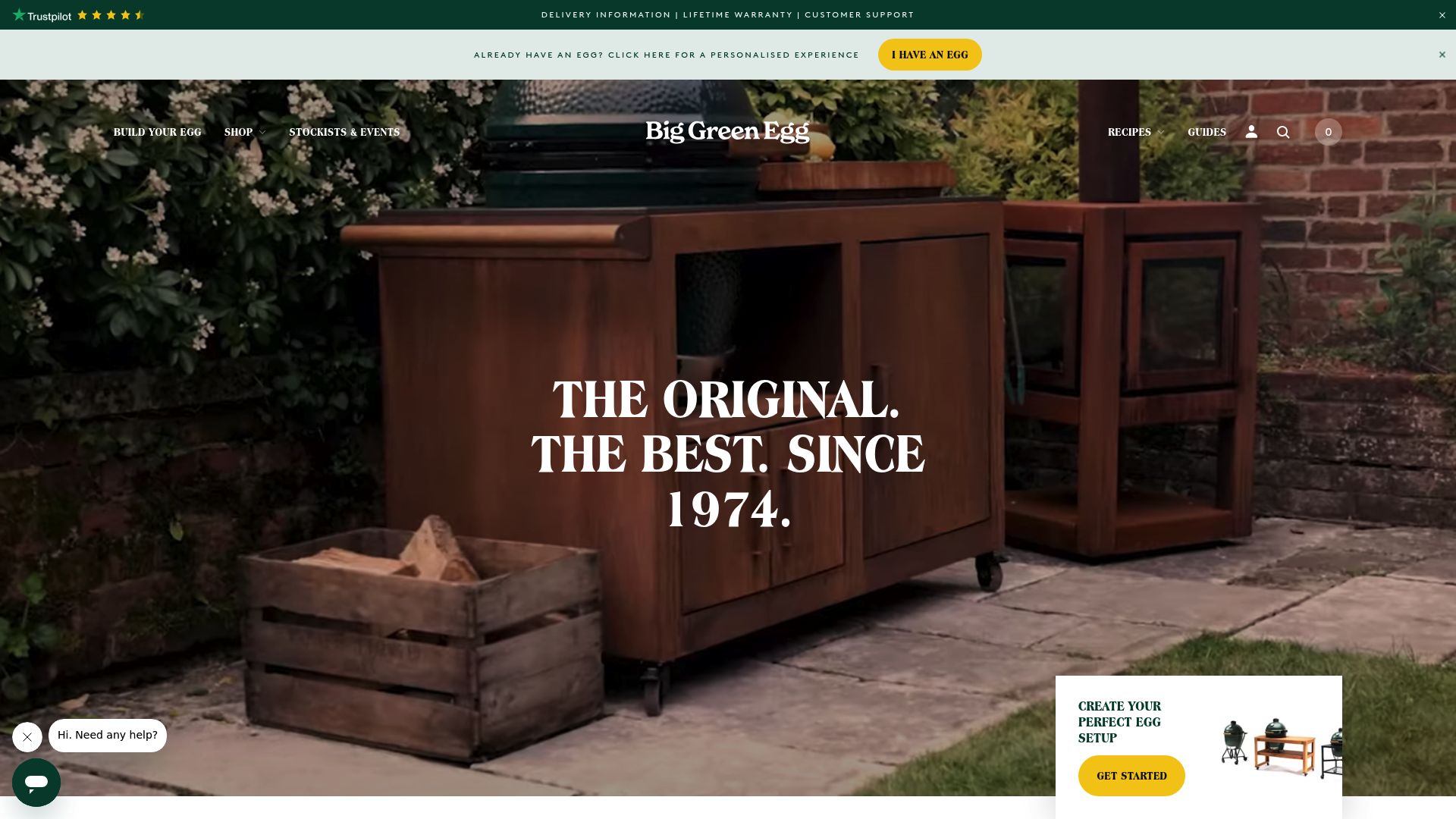
Task: Open the Trustpilot rating badge
Action: tap(78, 15)
